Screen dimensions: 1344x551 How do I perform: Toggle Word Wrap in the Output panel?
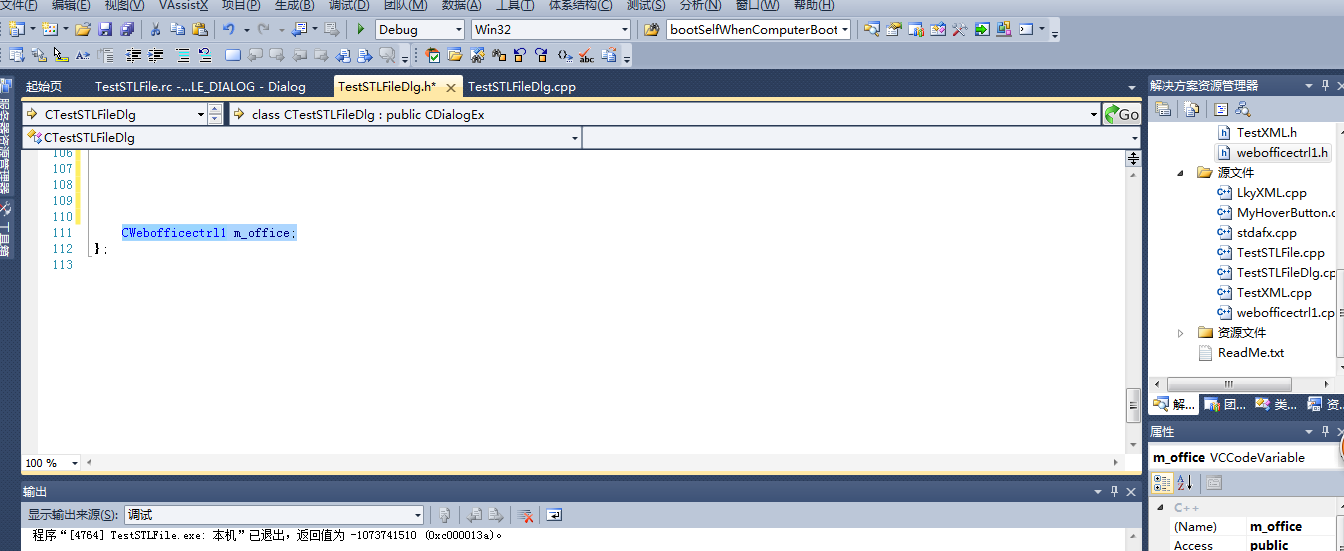[x=554, y=515]
